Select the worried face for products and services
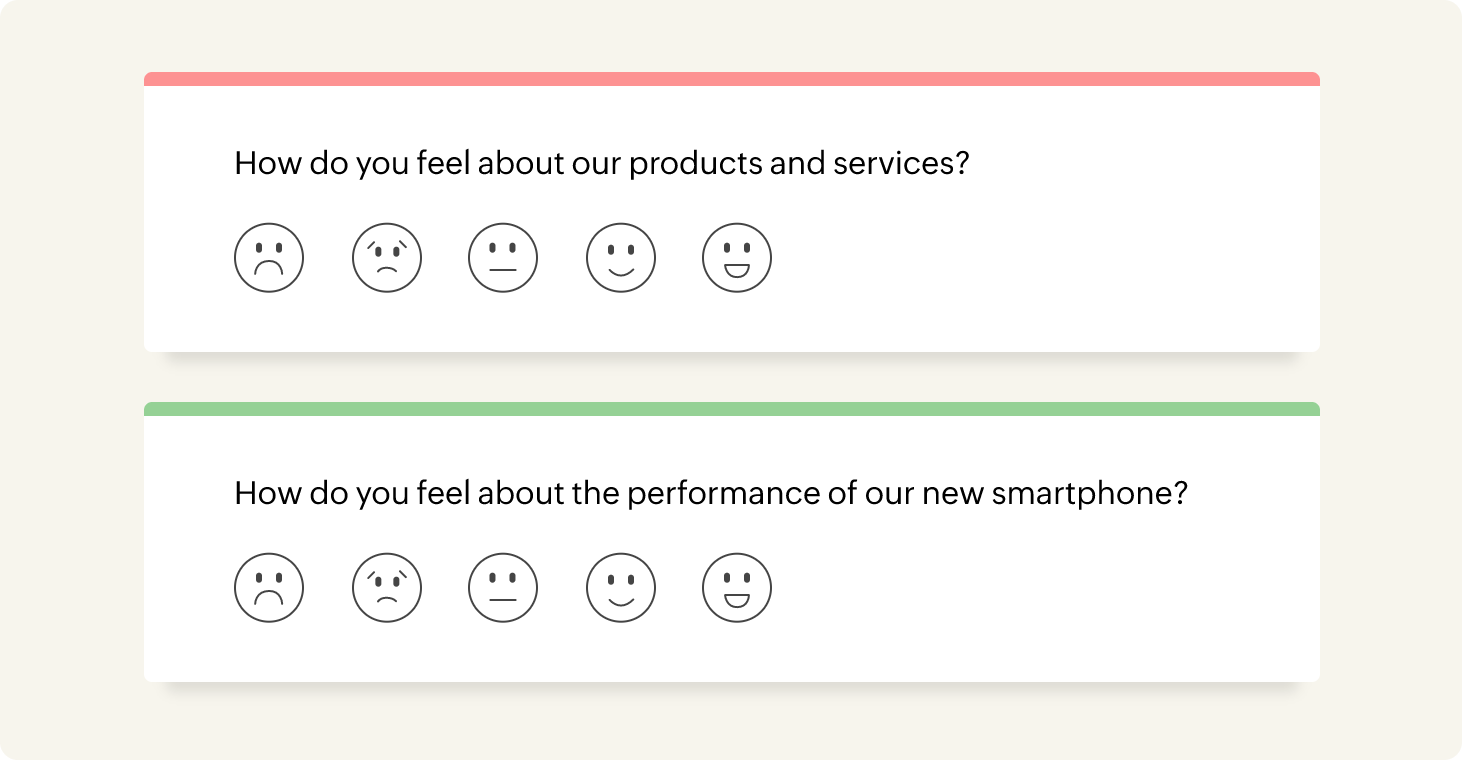1462x760 pixels. pyautogui.click(x=387, y=258)
